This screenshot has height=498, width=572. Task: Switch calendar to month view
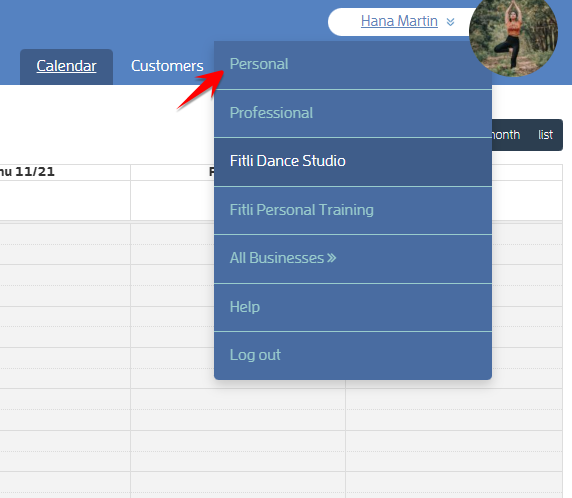coord(506,135)
